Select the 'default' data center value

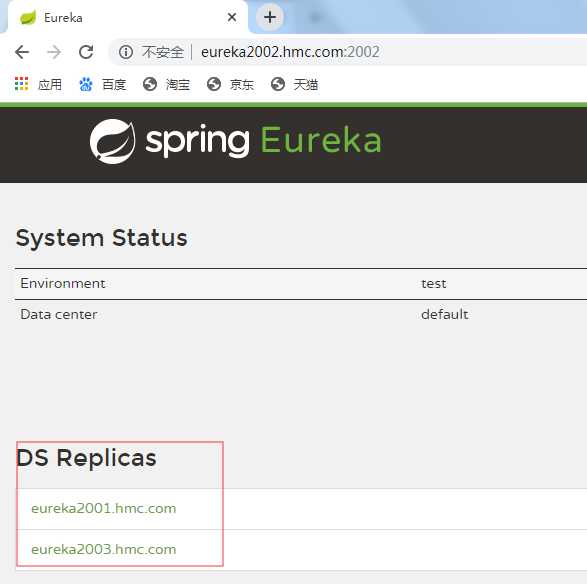[x=445, y=314]
